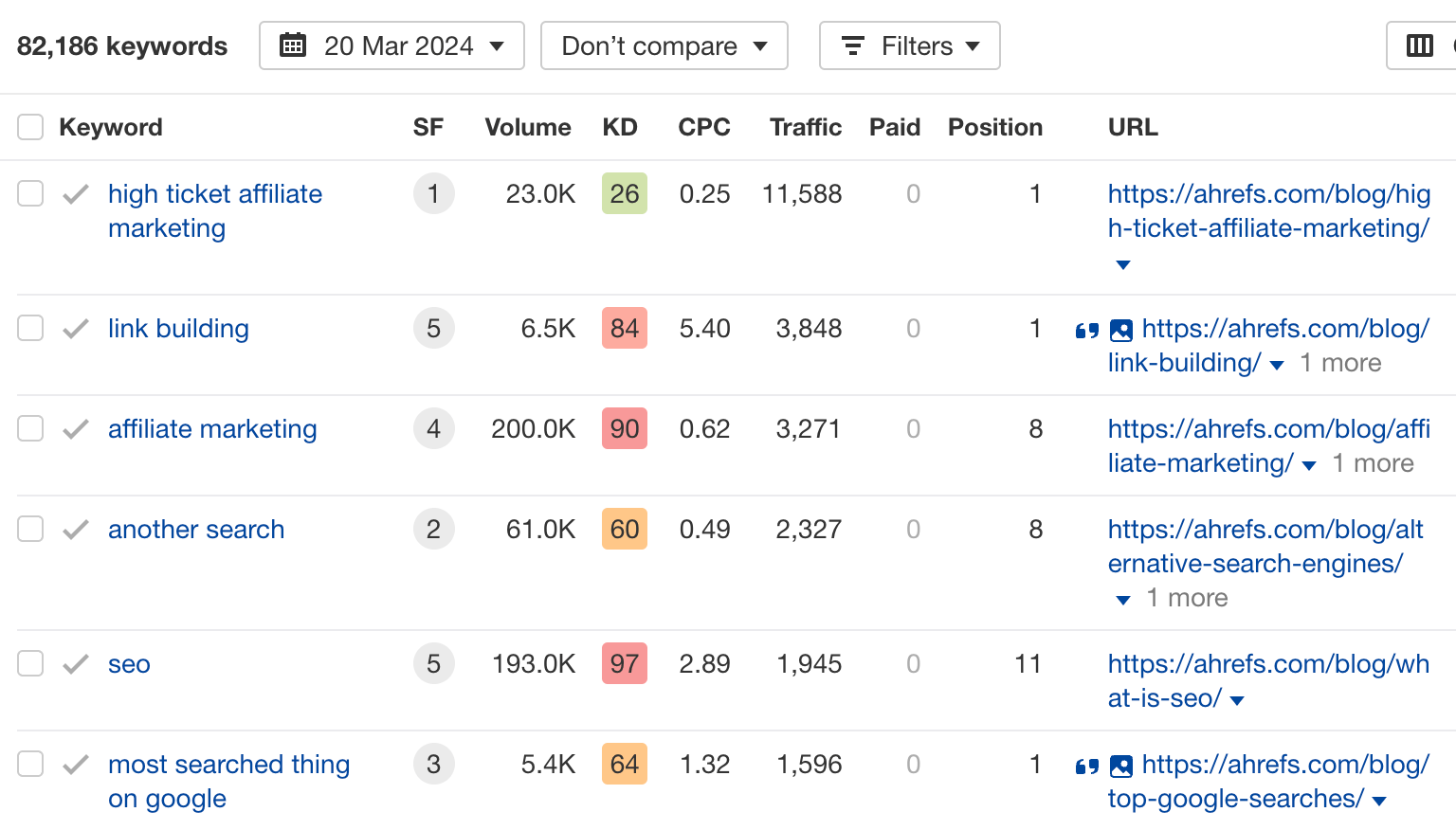Open the columns customization icon at top right
1456x830 pixels.
[x=1418, y=45]
